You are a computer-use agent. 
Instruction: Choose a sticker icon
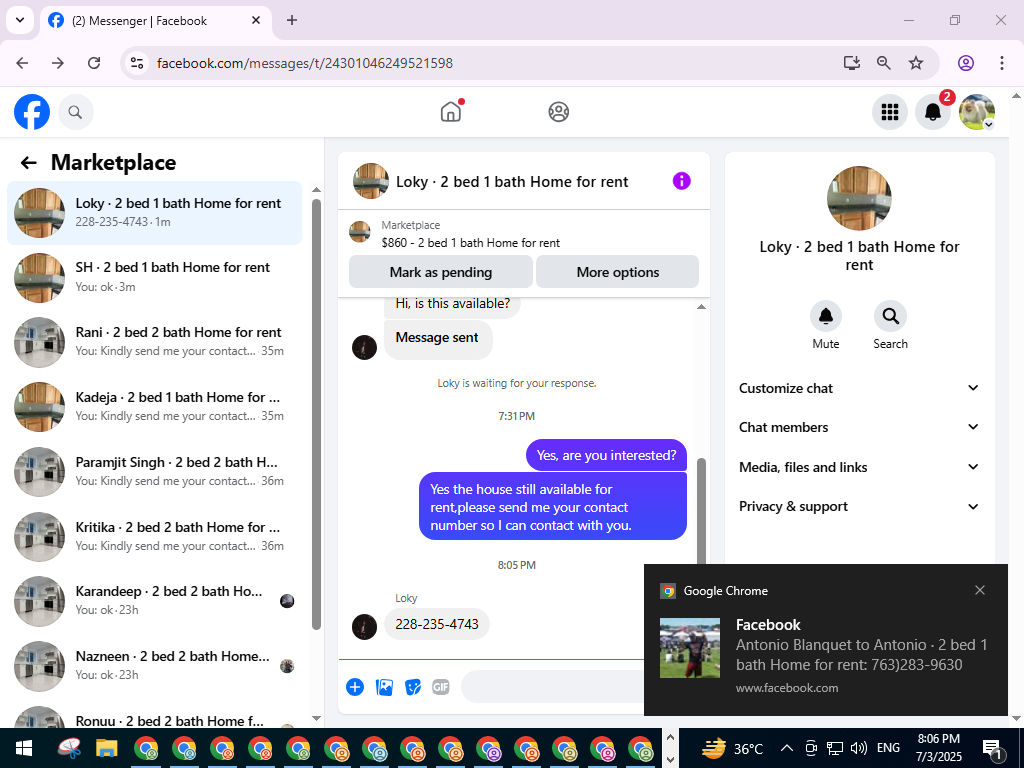click(413, 687)
